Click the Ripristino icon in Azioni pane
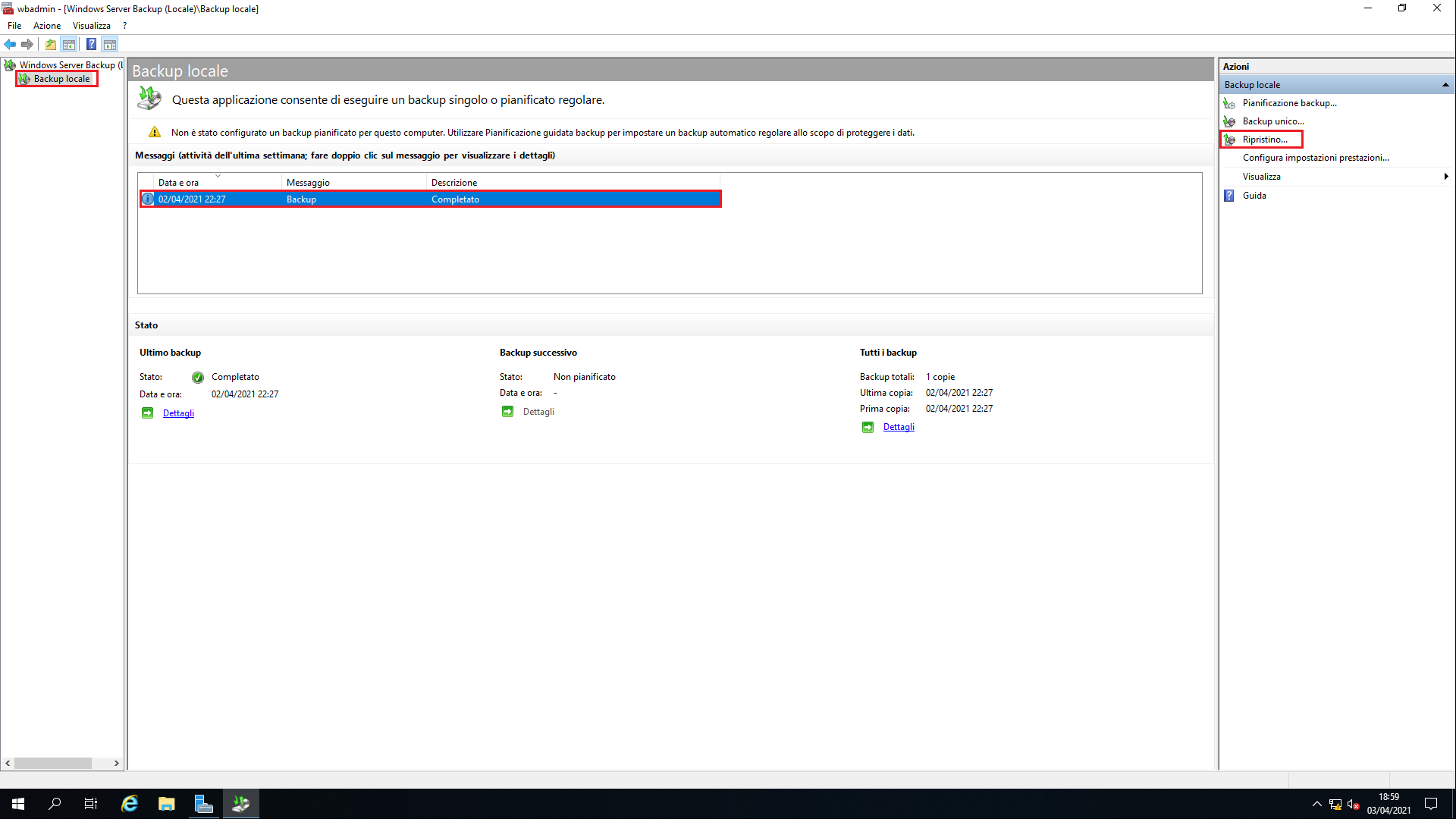This screenshot has height=819, width=1456. coord(1229,140)
